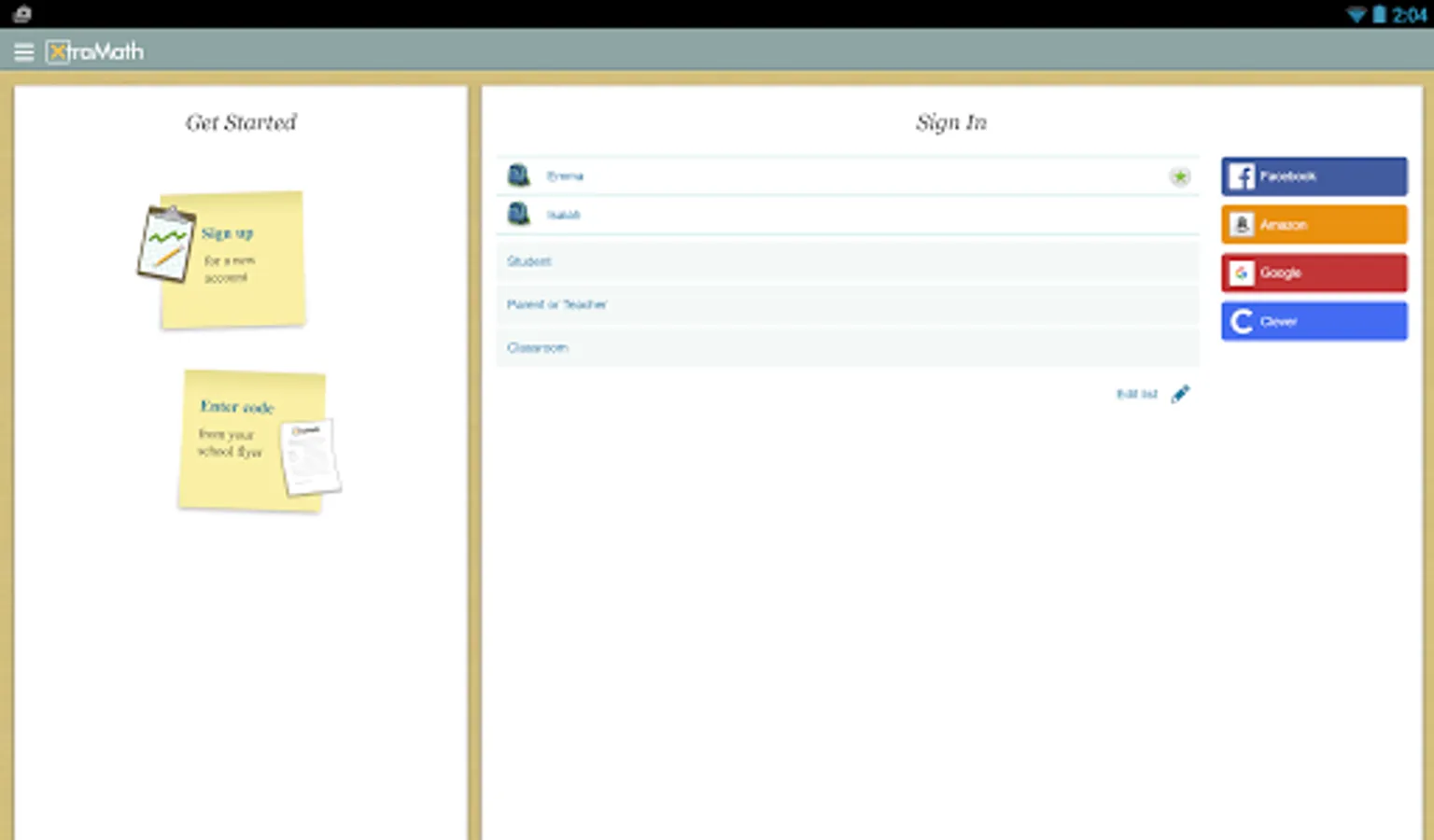Sign in with the Clever button
Image resolution: width=1434 pixels, height=840 pixels.
[1314, 321]
